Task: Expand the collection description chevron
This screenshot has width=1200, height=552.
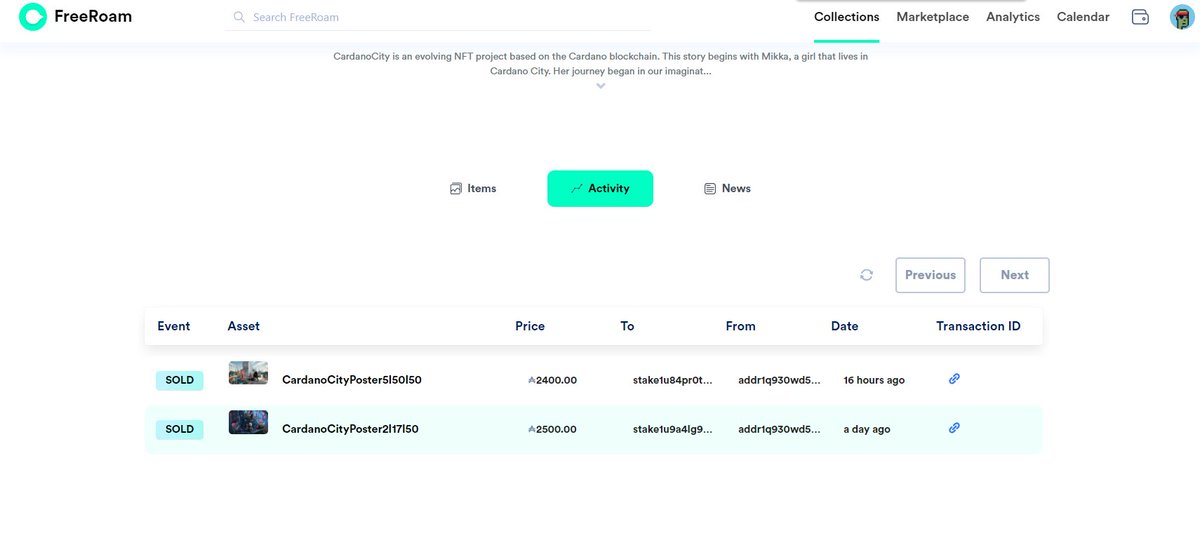Action: tap(600, 86)
